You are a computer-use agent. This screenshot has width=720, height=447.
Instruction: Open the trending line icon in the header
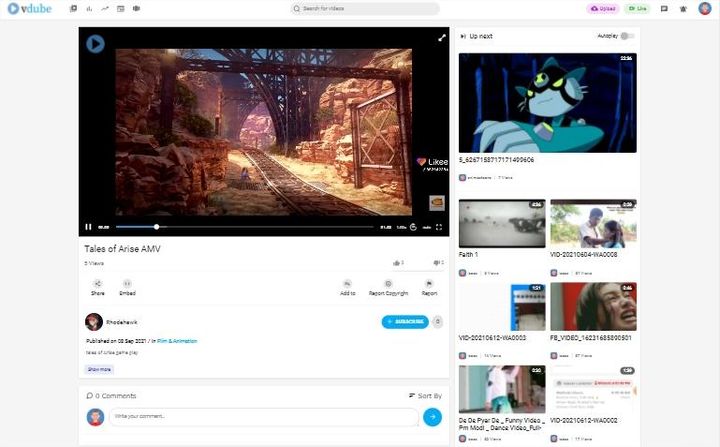tap(105, 8)
